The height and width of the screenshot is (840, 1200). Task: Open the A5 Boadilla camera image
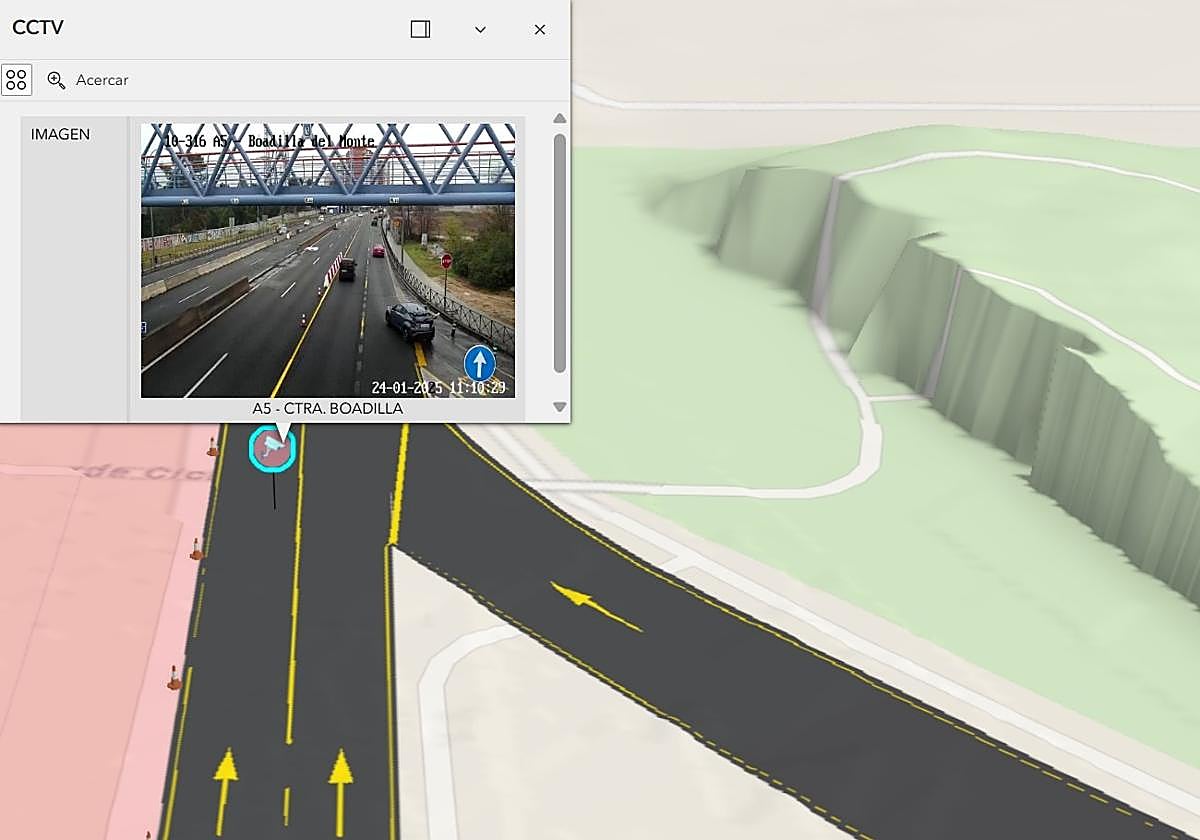click(327, 260)
